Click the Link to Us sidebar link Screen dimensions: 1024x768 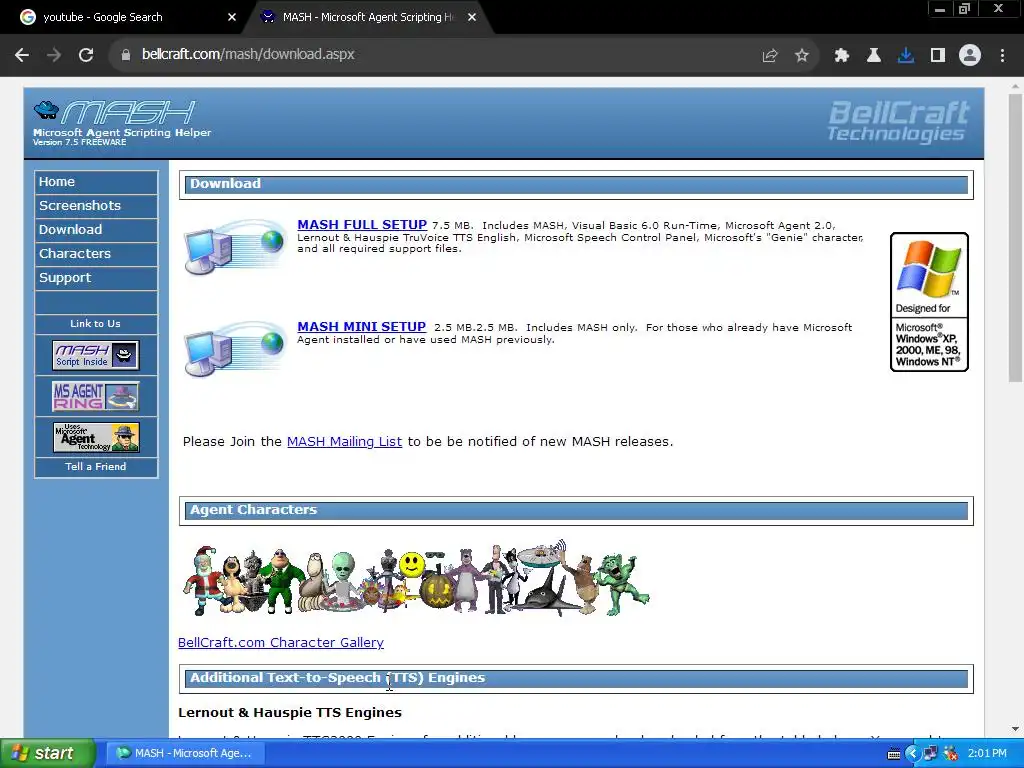(x=95, y=324)
